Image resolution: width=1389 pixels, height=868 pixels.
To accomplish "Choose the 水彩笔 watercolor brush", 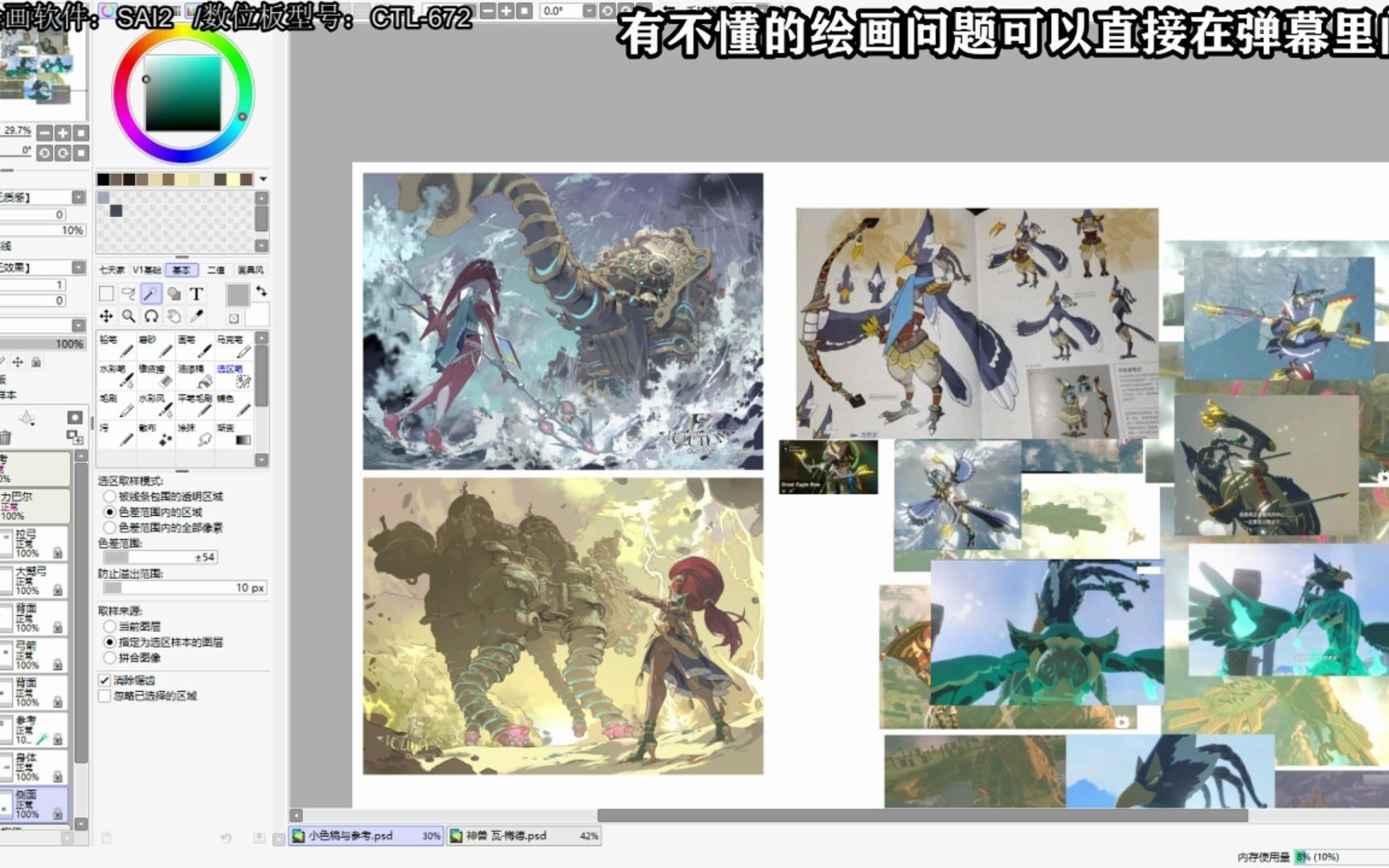I will click(x=117, y=376).
